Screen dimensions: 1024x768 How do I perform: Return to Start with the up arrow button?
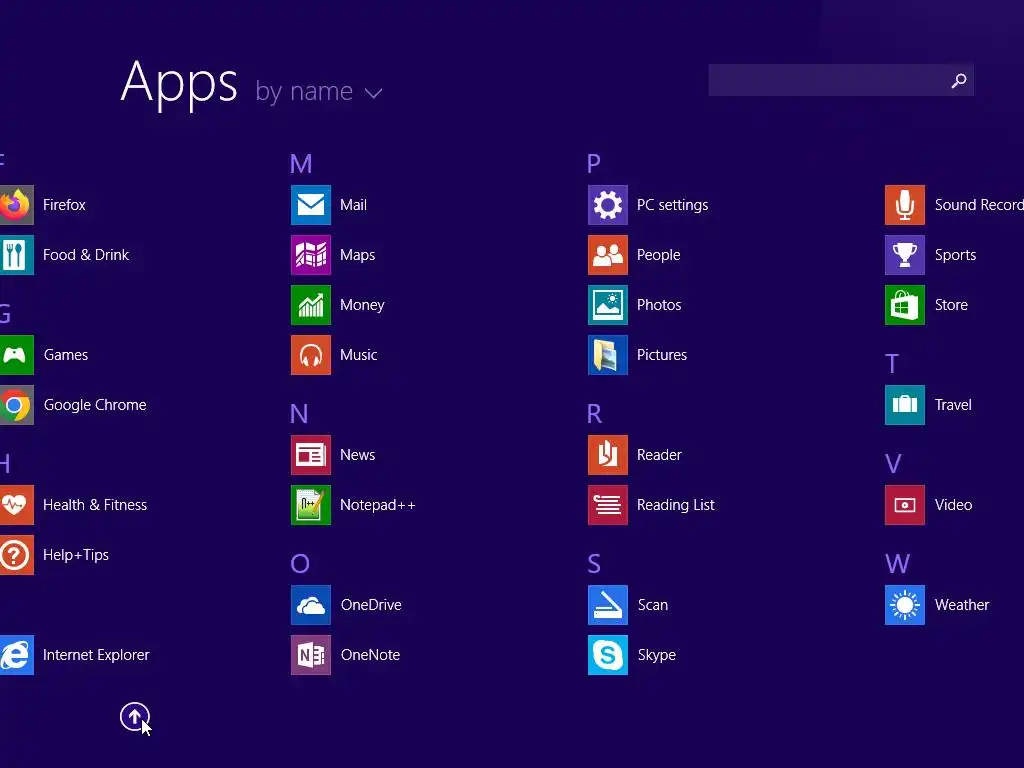pyautogui.click(x=135, y=717)
